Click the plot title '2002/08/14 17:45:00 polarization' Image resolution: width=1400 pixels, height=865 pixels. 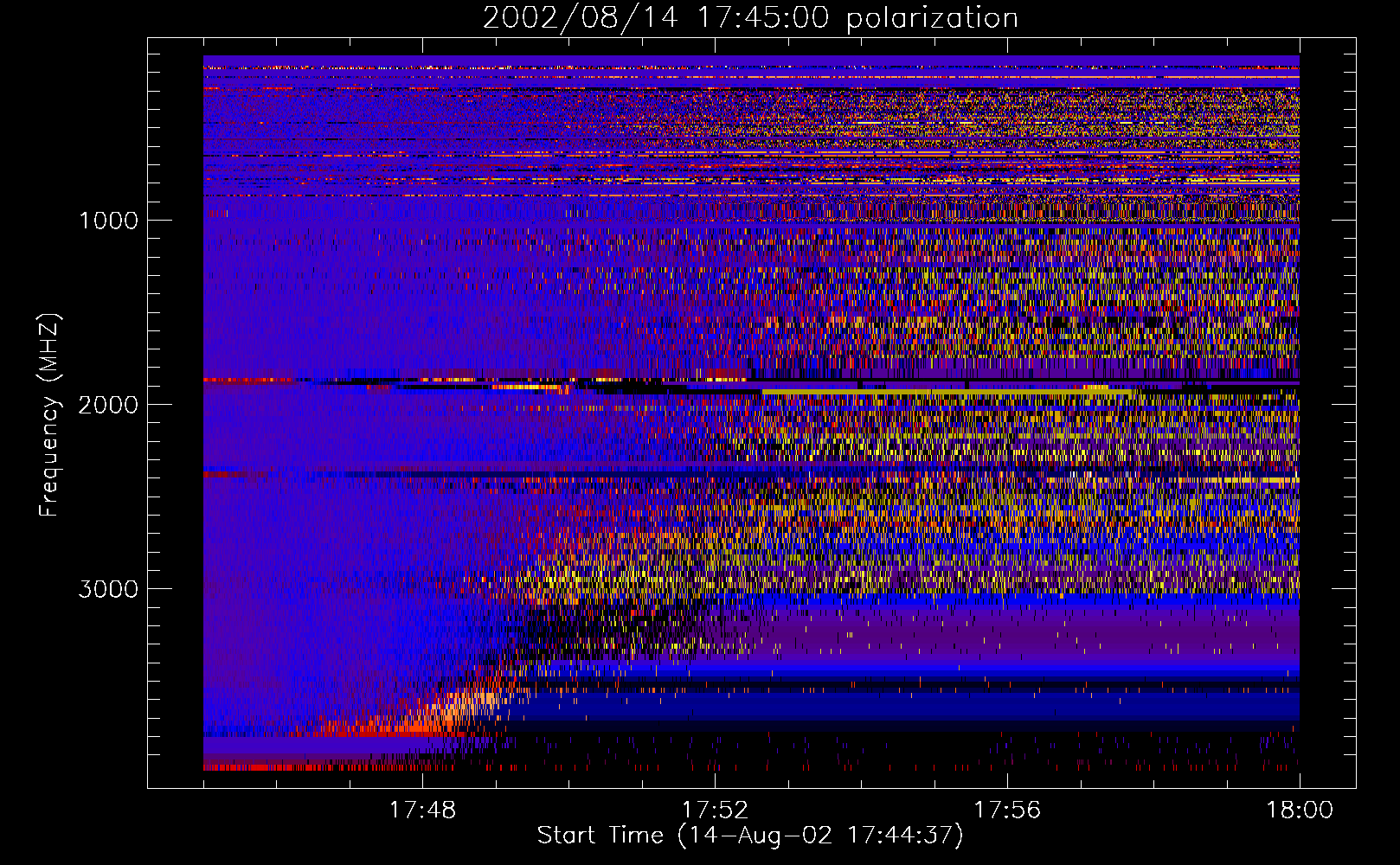click(750, 18)
